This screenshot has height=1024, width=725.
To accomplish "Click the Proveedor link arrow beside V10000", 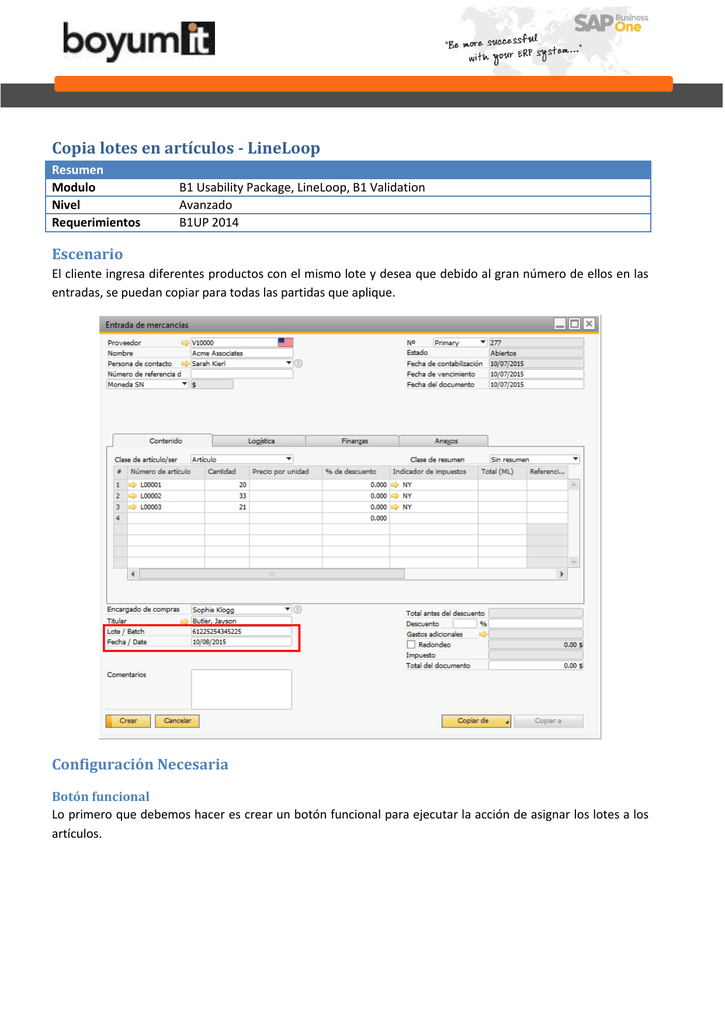I will pyautogui.click(x=185, y=343).
